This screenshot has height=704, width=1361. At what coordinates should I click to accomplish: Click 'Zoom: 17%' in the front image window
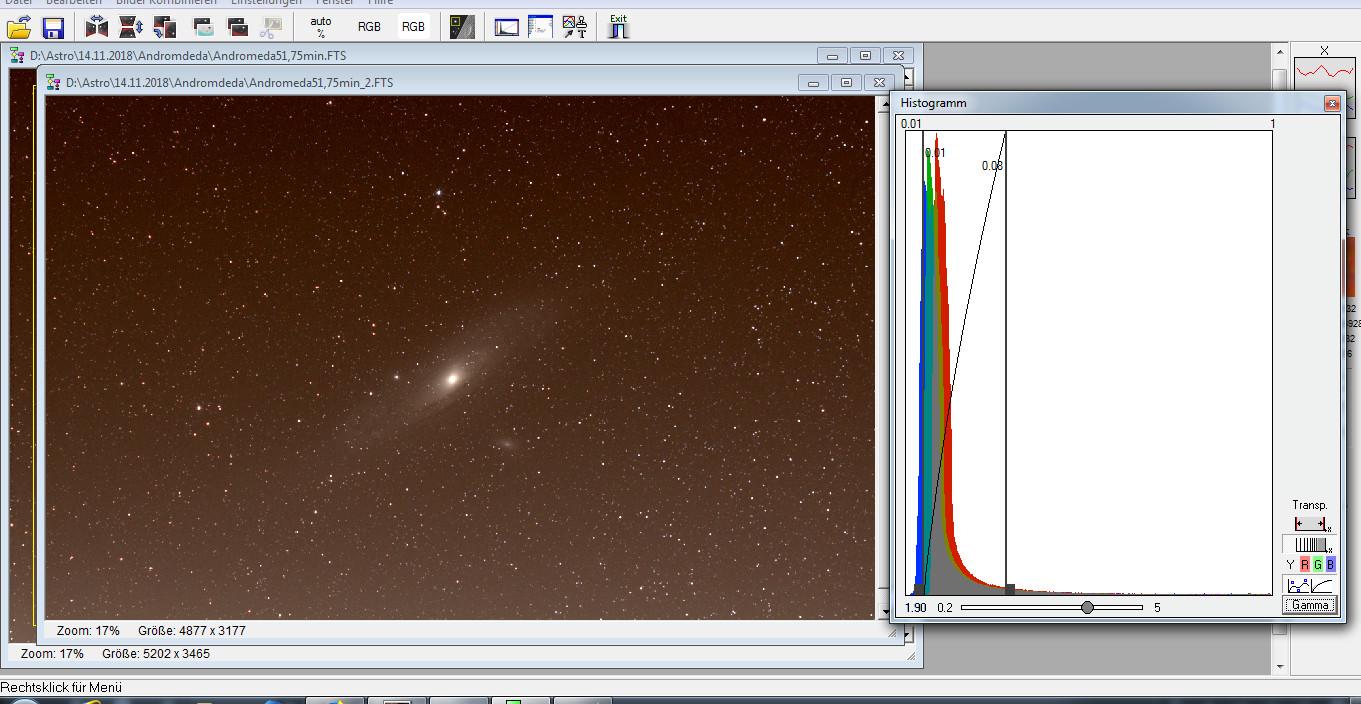88,631
